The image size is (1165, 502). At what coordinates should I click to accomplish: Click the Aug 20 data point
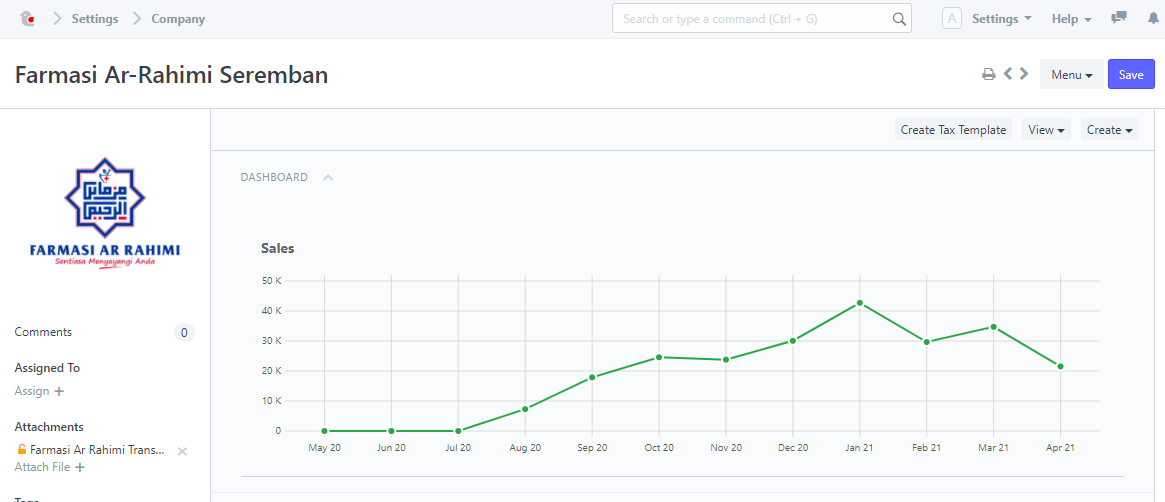tap(525, 408)
